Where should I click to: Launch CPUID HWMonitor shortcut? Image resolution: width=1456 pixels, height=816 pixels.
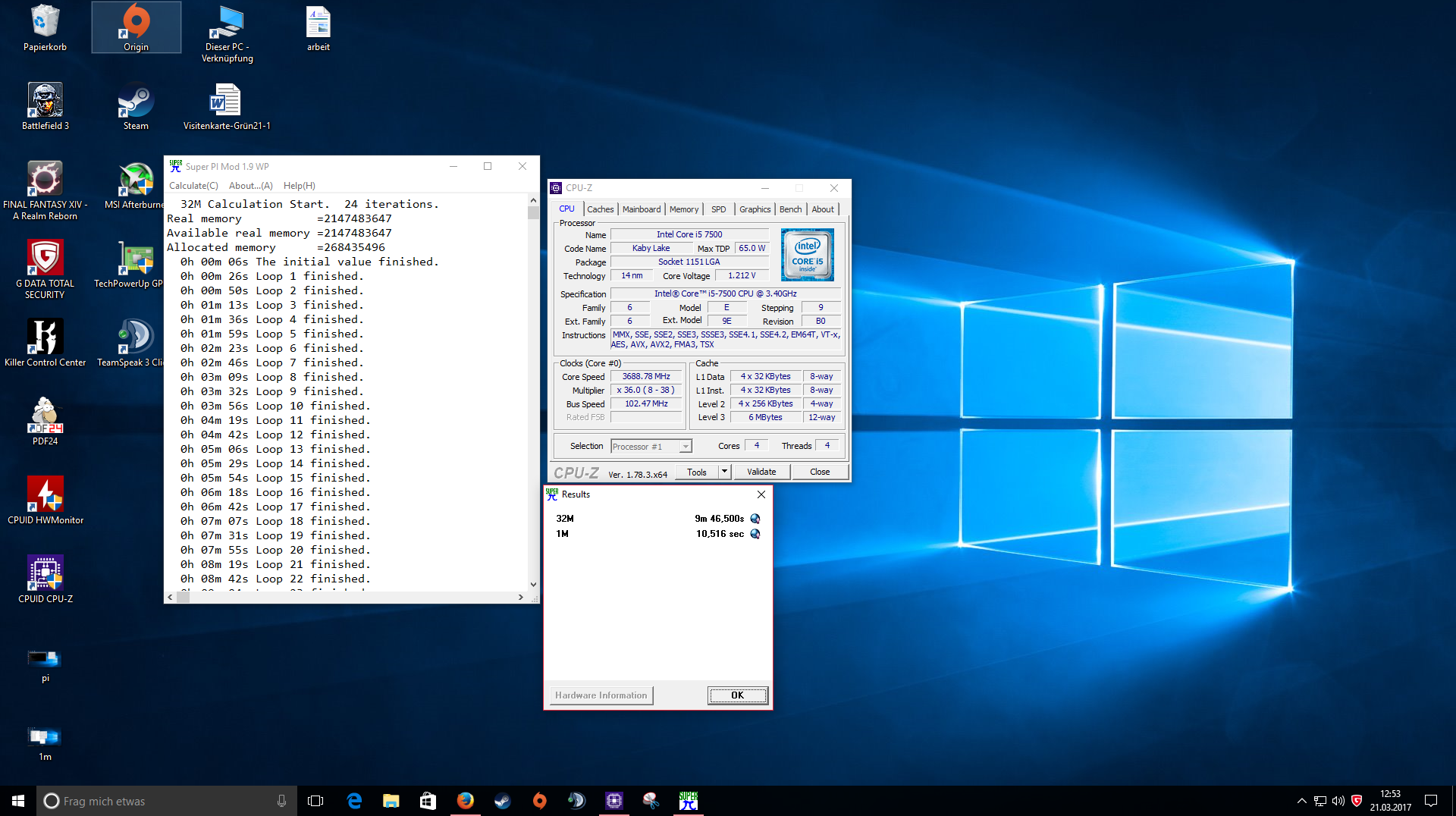point(45,501)
